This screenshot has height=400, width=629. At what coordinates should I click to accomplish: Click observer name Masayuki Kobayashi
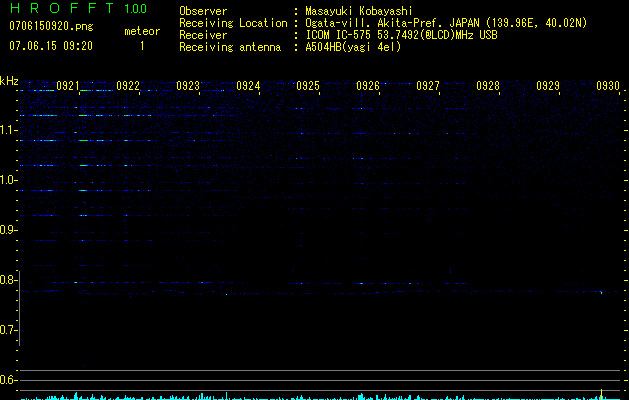(359, 11)
